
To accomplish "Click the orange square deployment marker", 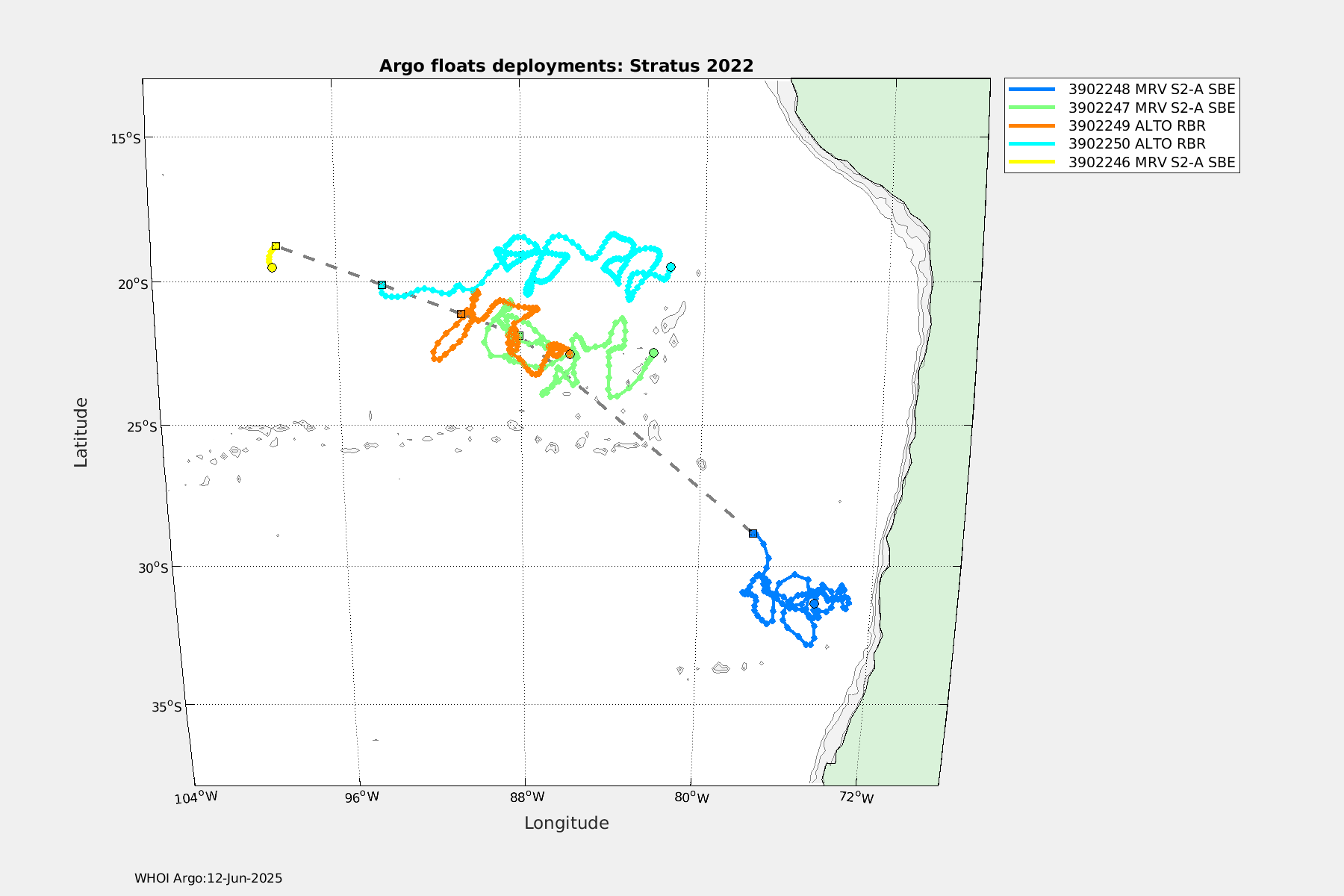I will pos(461,314).
